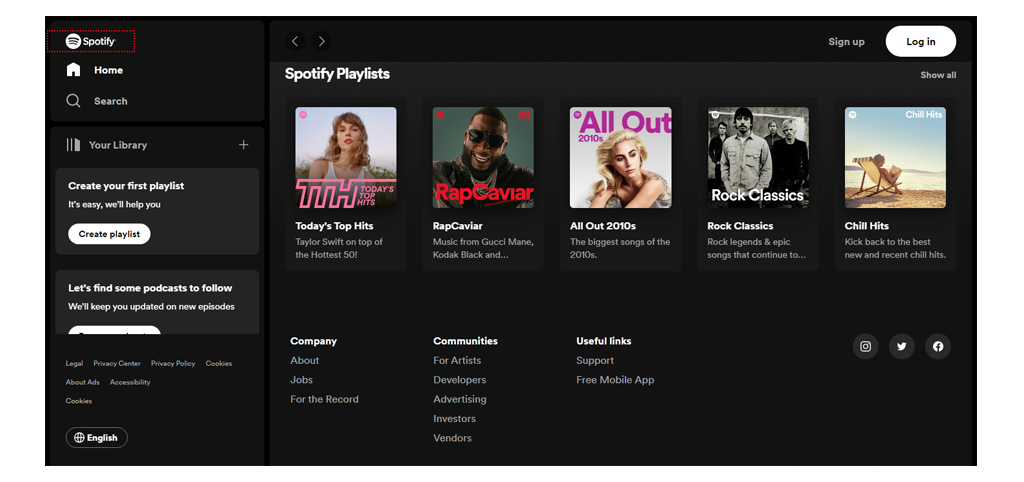
Task: Click Show all for Spotify Playlists
Action: 938,75
